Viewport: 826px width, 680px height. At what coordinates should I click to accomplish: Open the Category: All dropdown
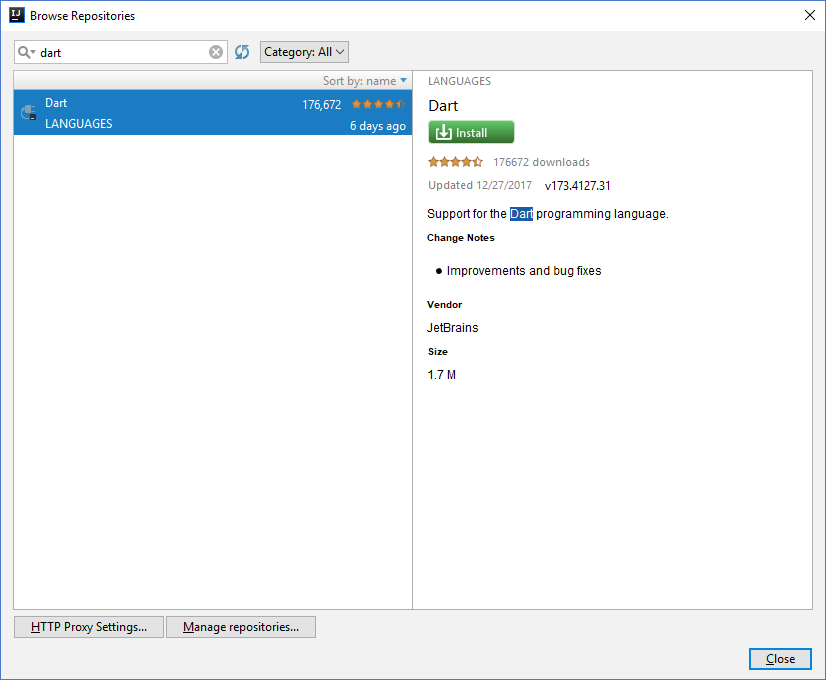304,52
